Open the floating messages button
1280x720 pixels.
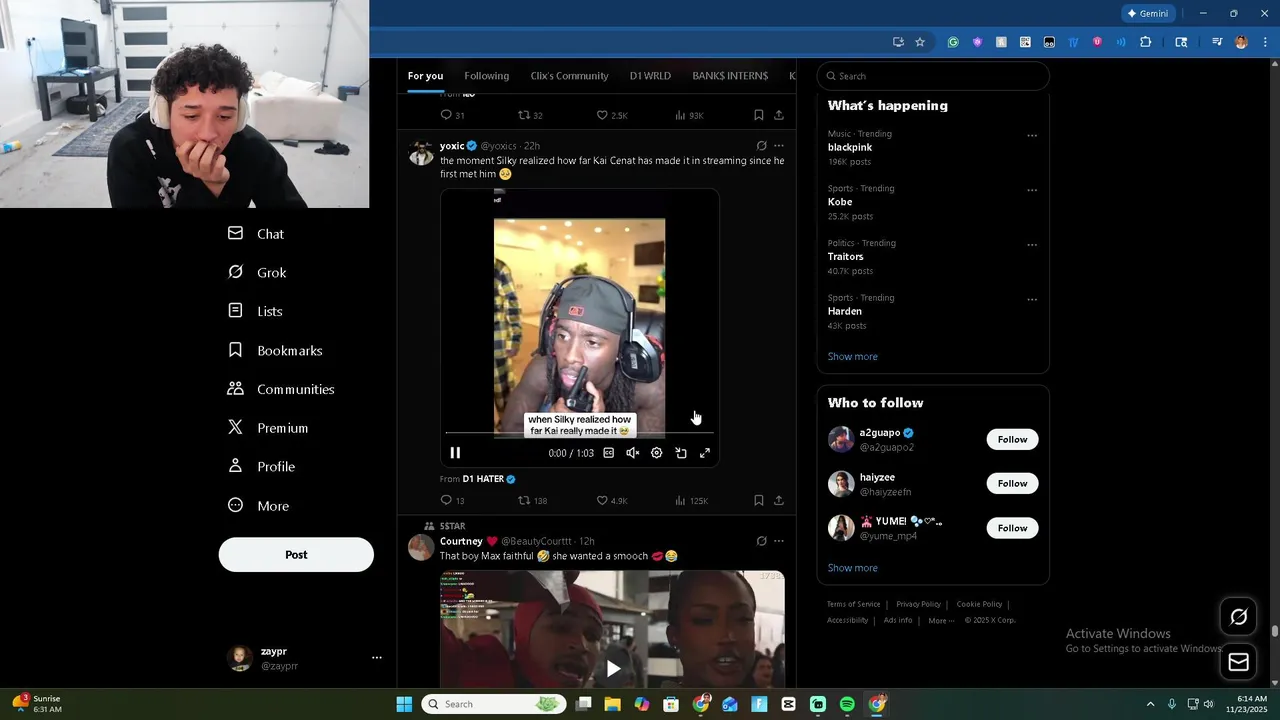[x=1238, y=662]
